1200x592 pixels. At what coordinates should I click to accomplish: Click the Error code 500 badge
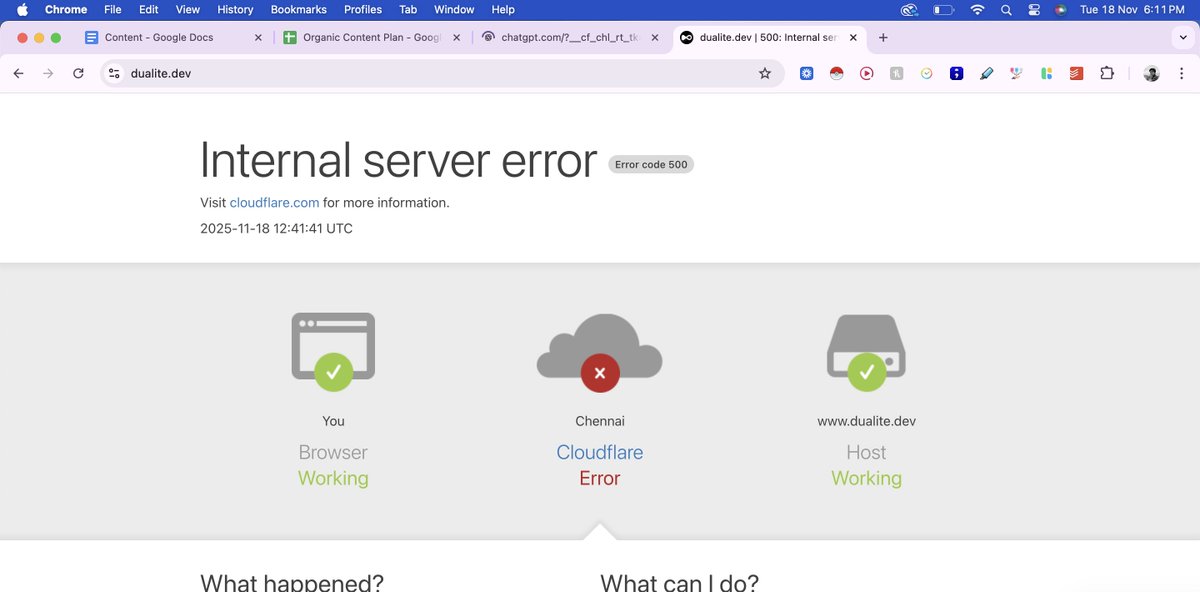(x=651, y=164)
